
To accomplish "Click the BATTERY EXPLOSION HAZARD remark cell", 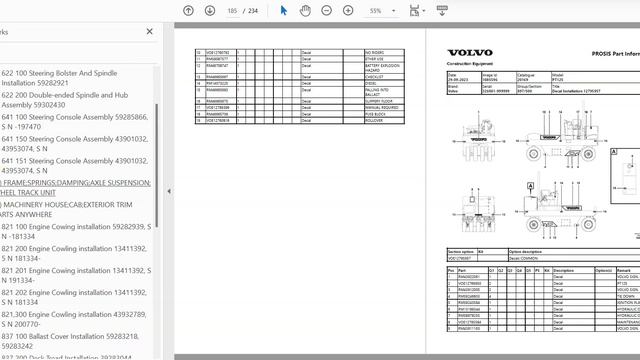I will pos(384,68).
